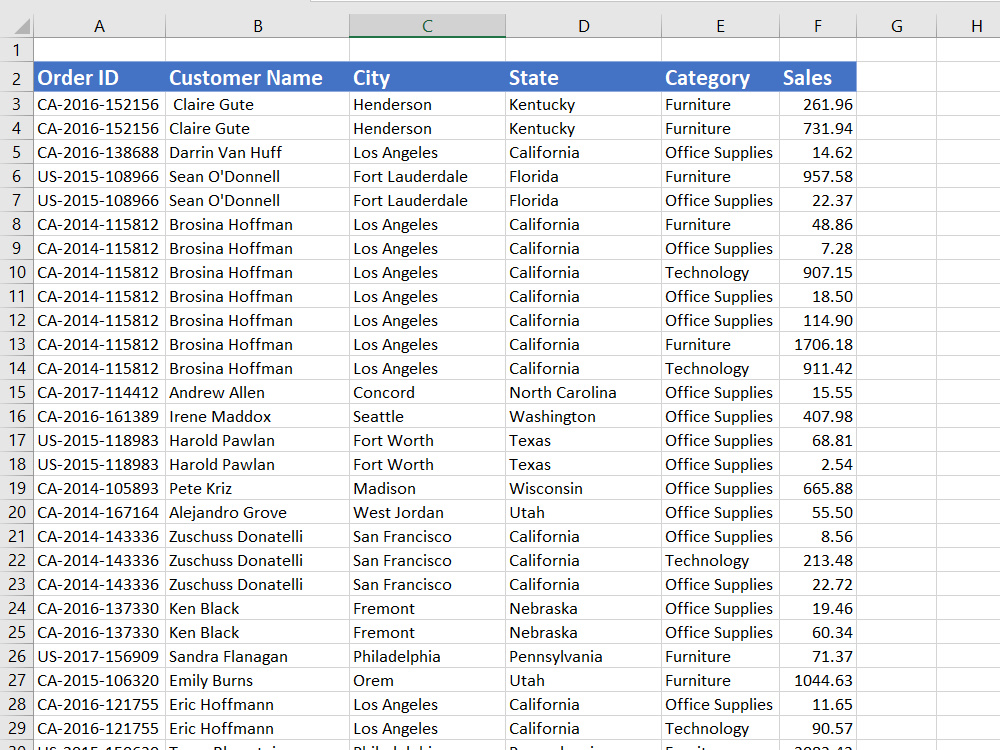Select Sandra Flanagan customer cell
The image size is (1000, 750).
click(258, 657)
